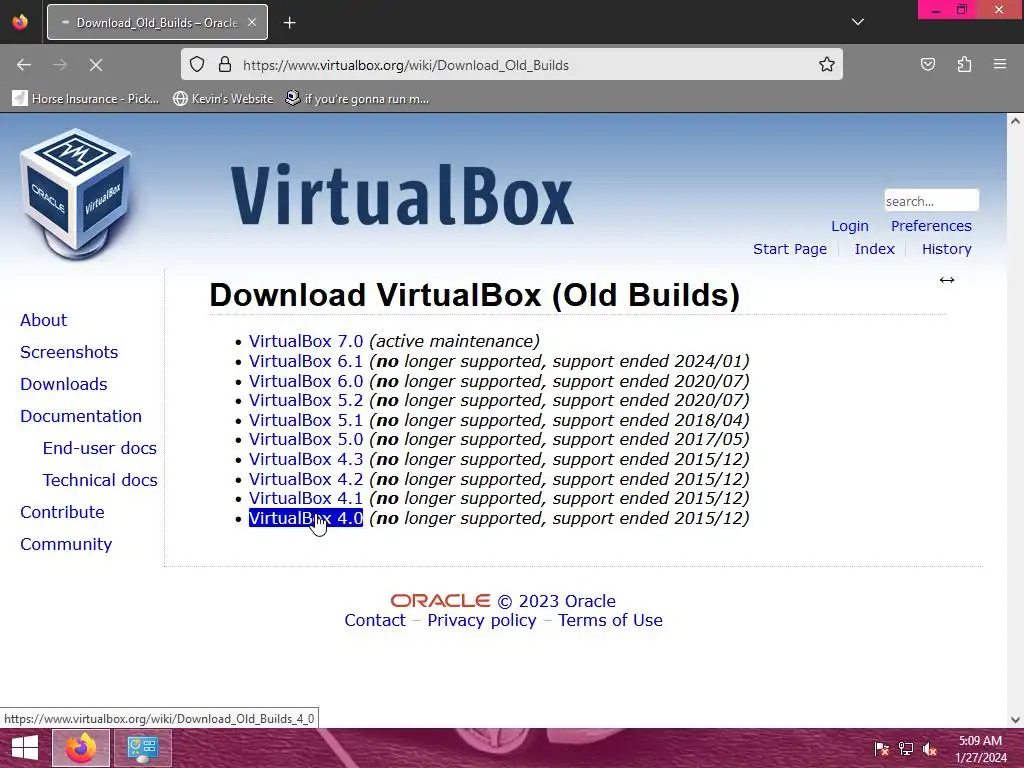Open the Windows Start menu
Viewport: 1024px width, 768px height.
pos(25,748)
